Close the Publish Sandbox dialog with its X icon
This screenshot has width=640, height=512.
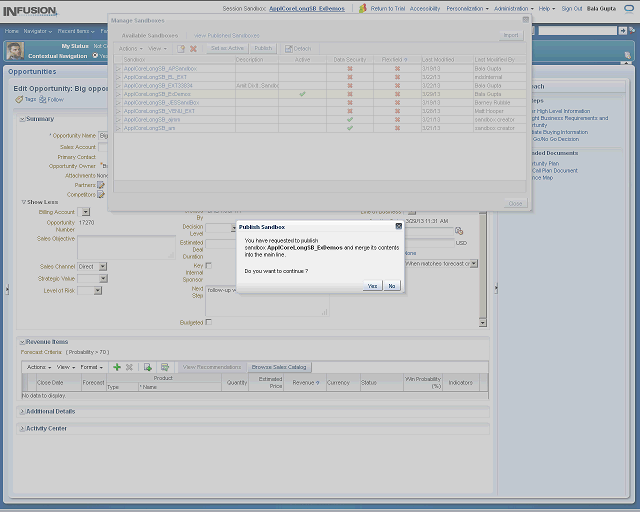[399, 227]
